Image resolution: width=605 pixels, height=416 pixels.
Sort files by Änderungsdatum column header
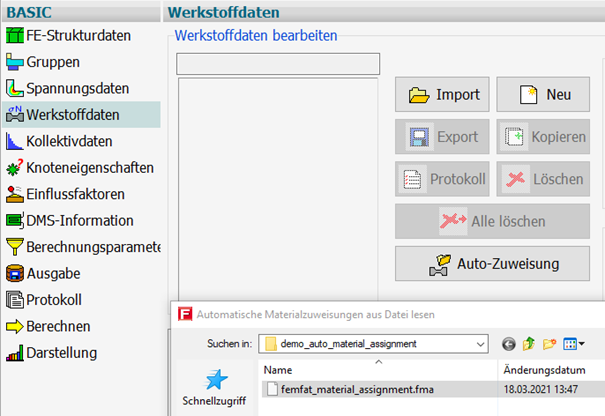tap(544, 370)
